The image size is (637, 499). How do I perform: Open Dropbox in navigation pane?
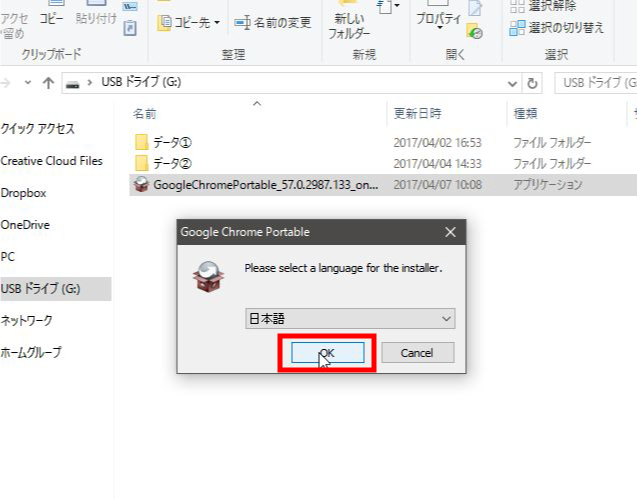(x=24, y=193)
